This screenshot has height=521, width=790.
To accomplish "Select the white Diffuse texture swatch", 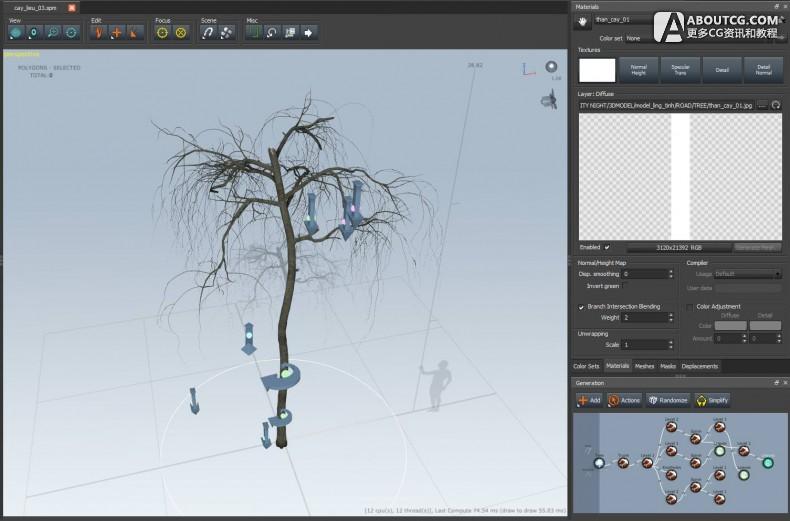I will 597,70.
